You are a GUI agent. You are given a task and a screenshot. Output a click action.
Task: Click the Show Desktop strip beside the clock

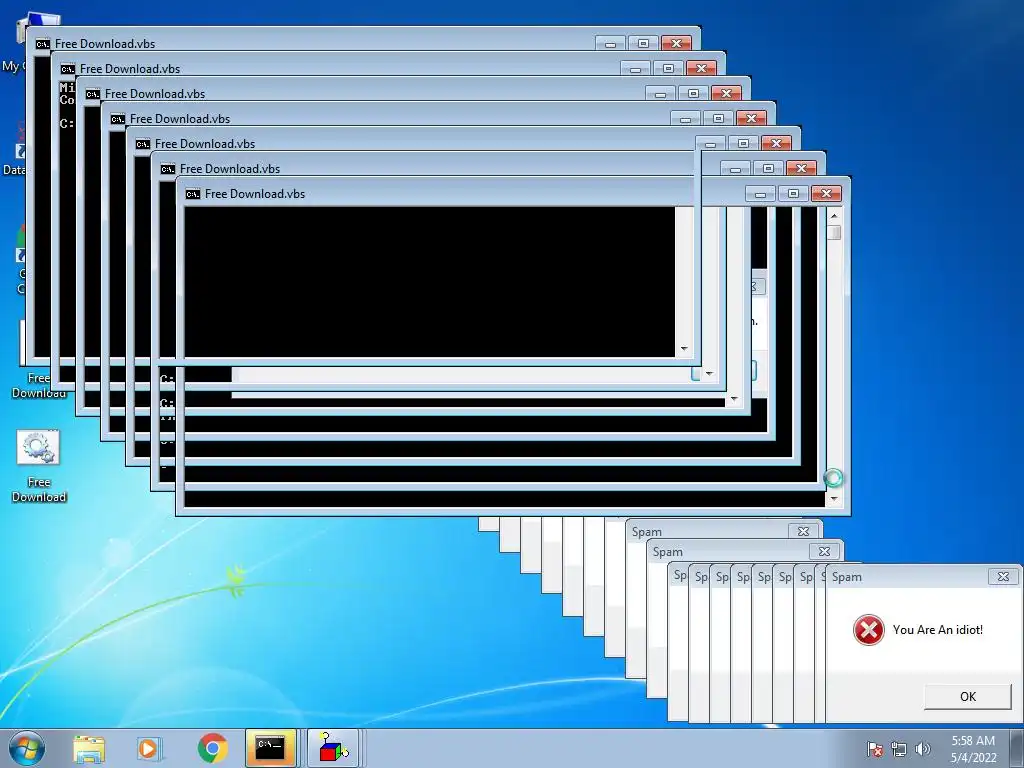(x=1017, y=749)
